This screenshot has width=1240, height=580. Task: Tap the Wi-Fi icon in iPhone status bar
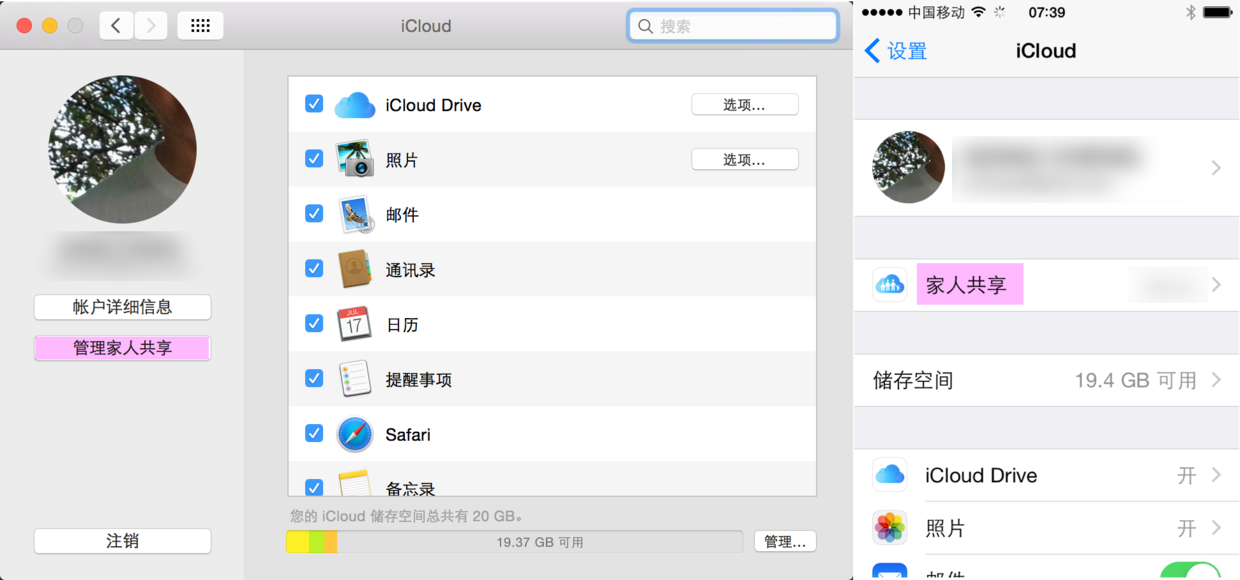click(x=978, y=12)
